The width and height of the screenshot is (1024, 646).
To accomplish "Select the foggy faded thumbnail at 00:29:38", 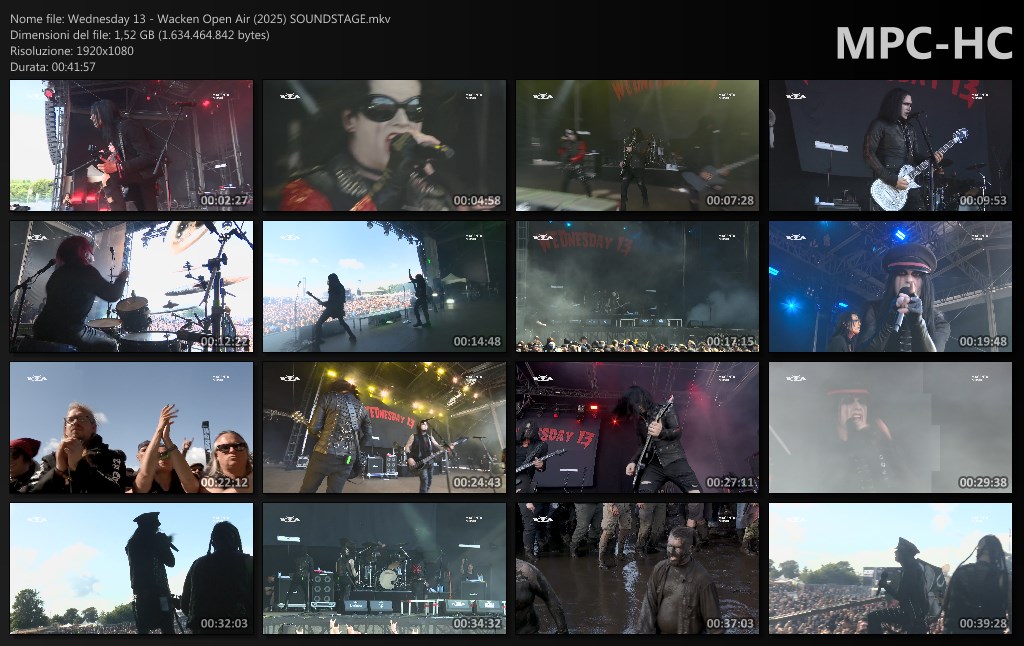I will pyautogui.click(x=890, y=428).
